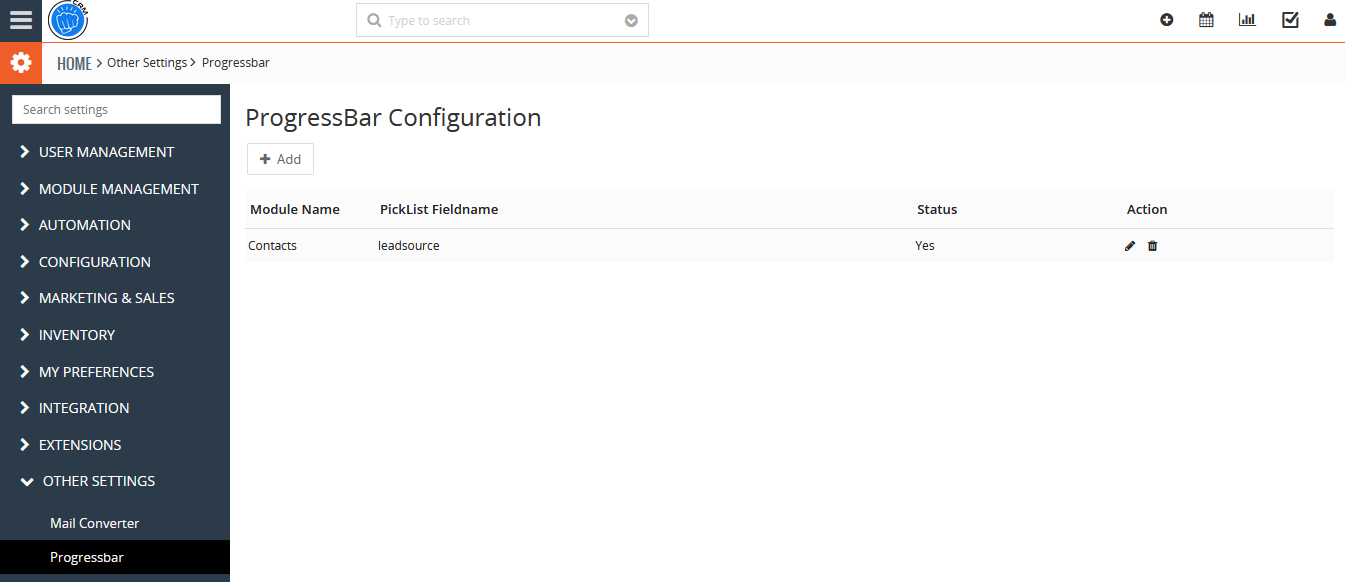Expand the Module Management section
The width and height of the screenshot is (1345, 582).
point(118,189)
